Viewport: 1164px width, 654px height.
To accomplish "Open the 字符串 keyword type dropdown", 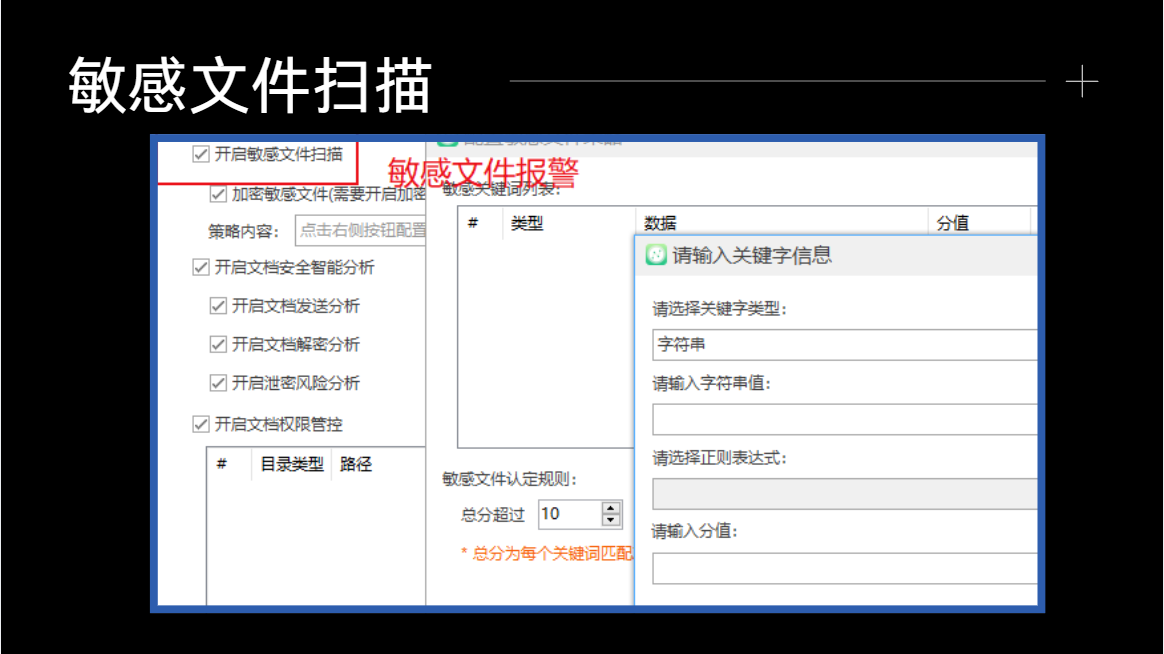I will 845,345.
